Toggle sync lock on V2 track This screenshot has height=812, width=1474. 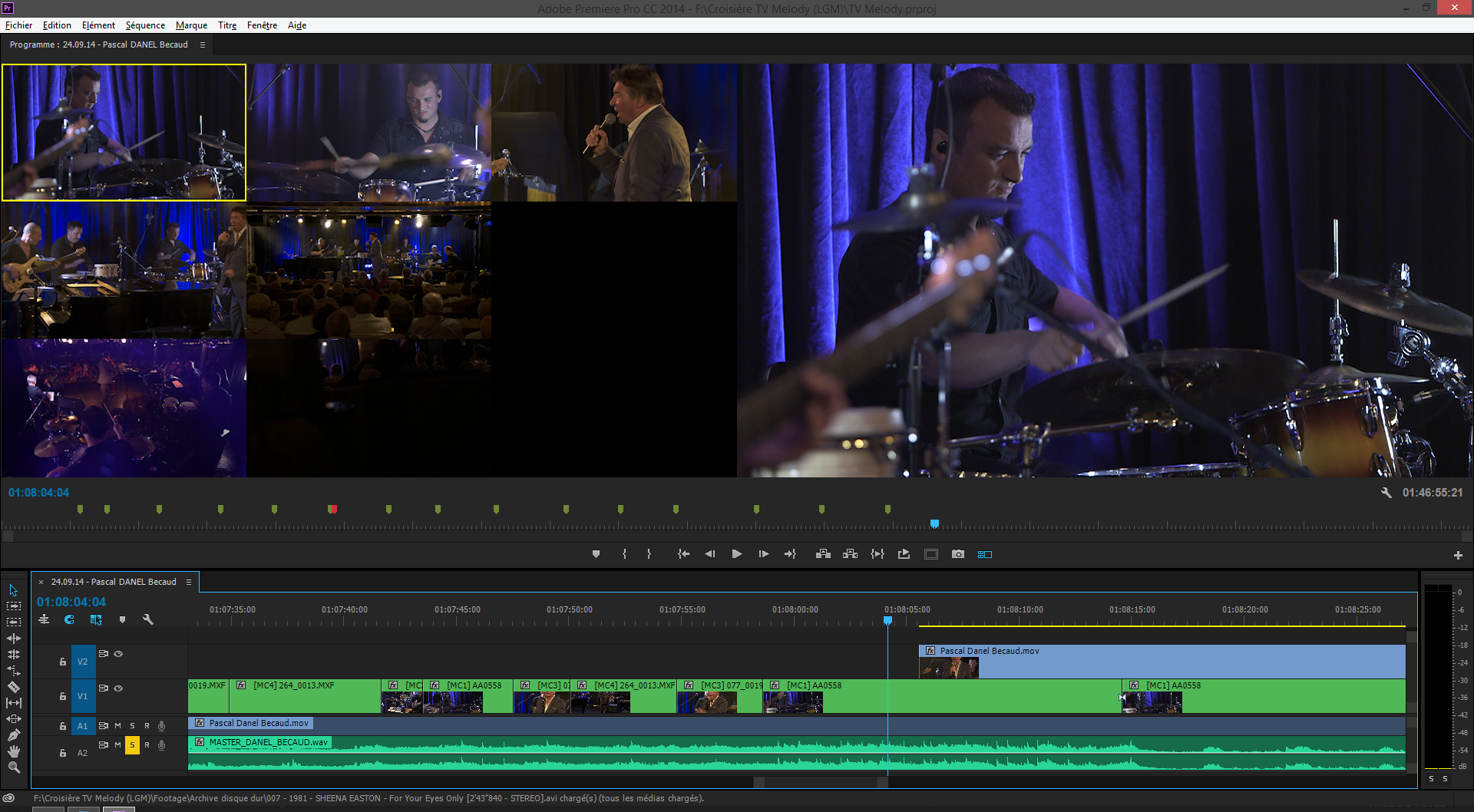point(103,654)
